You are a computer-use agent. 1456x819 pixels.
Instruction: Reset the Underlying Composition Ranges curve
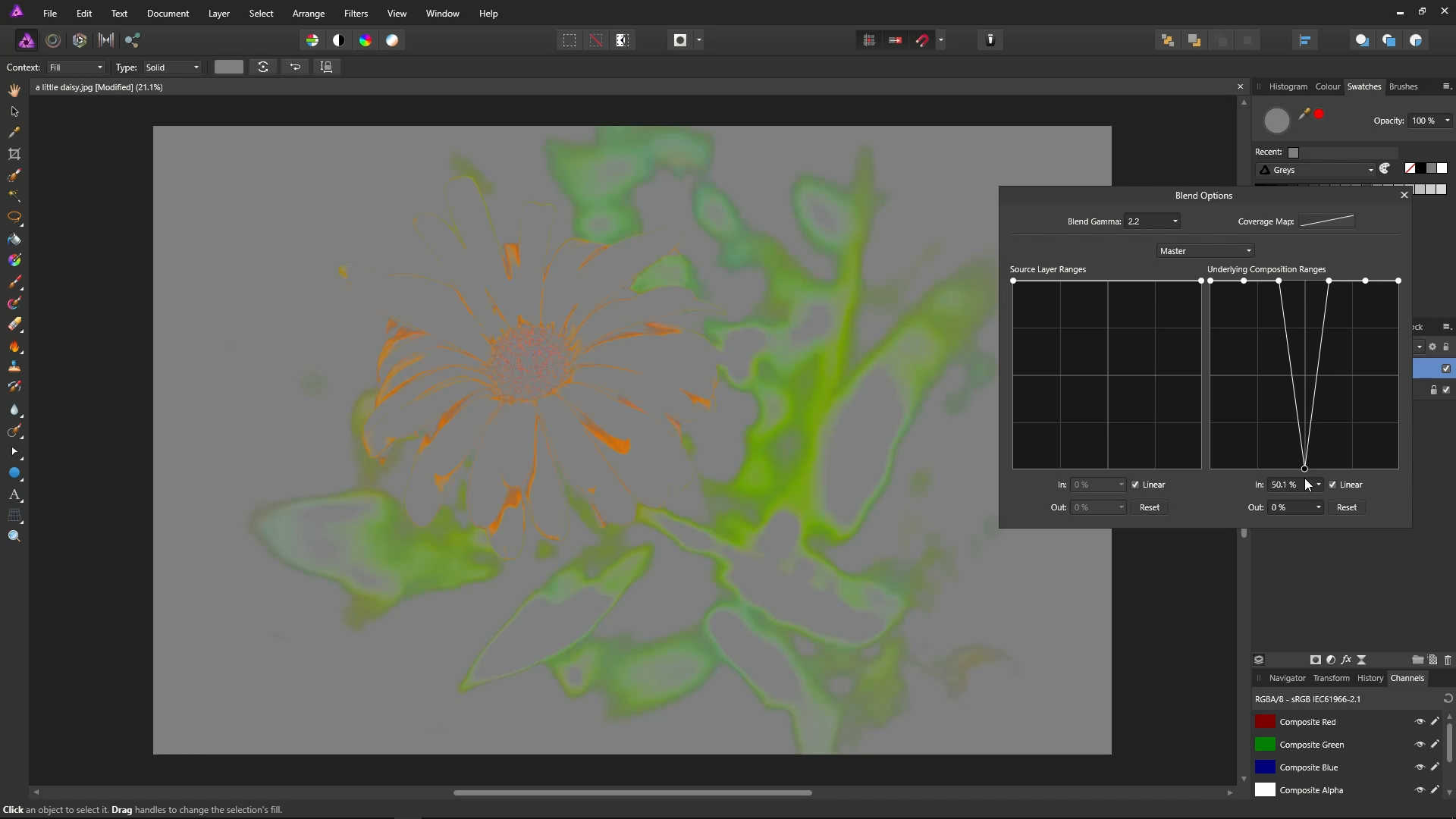coord(1346,507)
